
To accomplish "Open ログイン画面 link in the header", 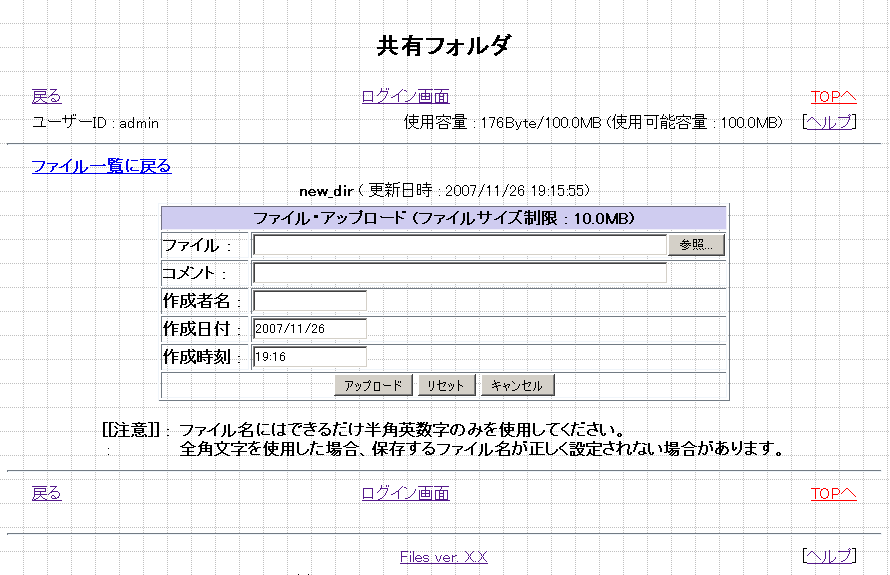I will (405, 96).
